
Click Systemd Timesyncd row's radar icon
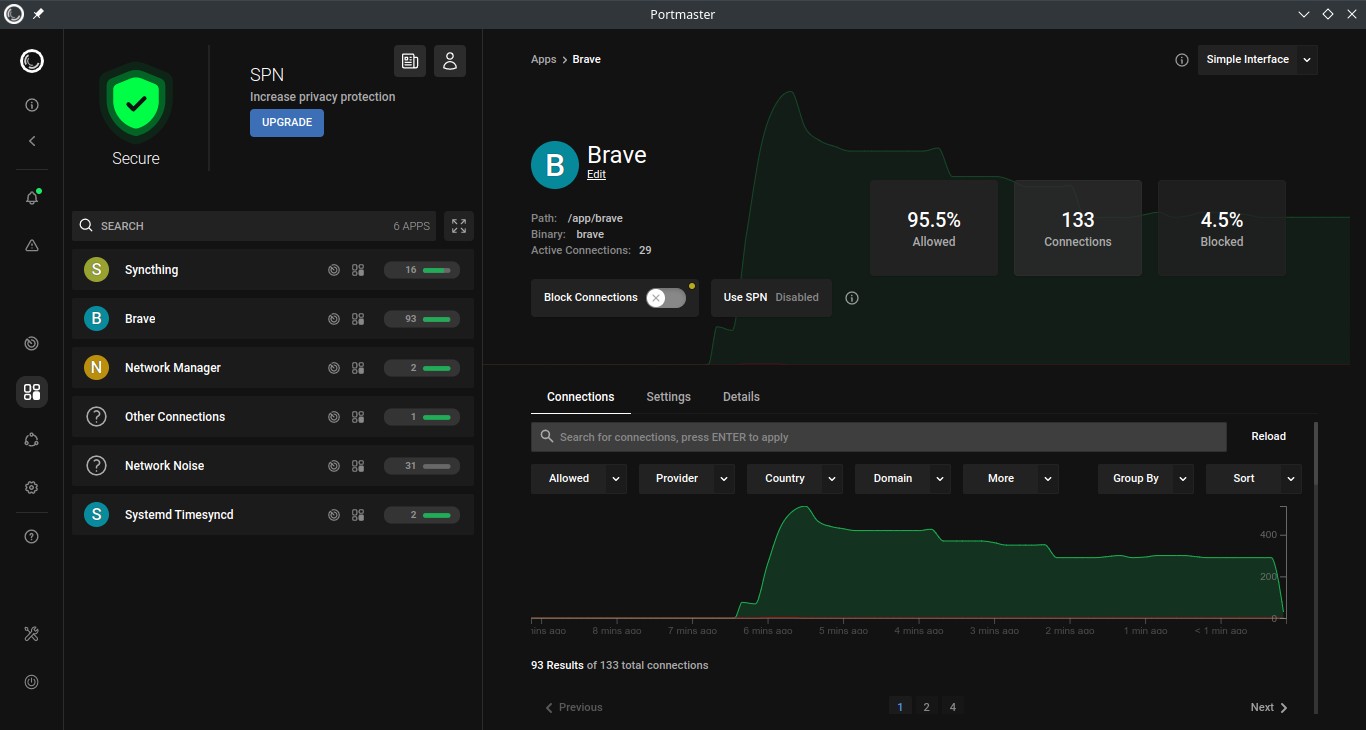point(334,515)
